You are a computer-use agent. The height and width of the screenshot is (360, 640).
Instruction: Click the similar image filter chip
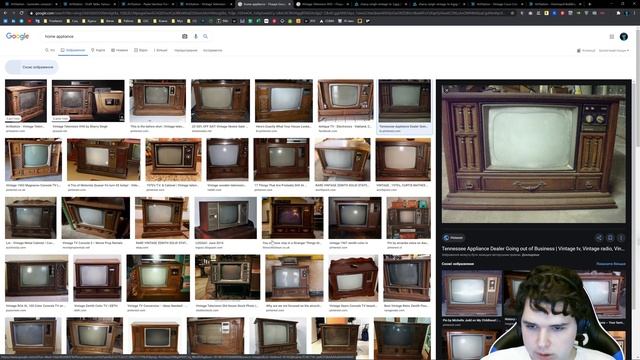(32, 67)
